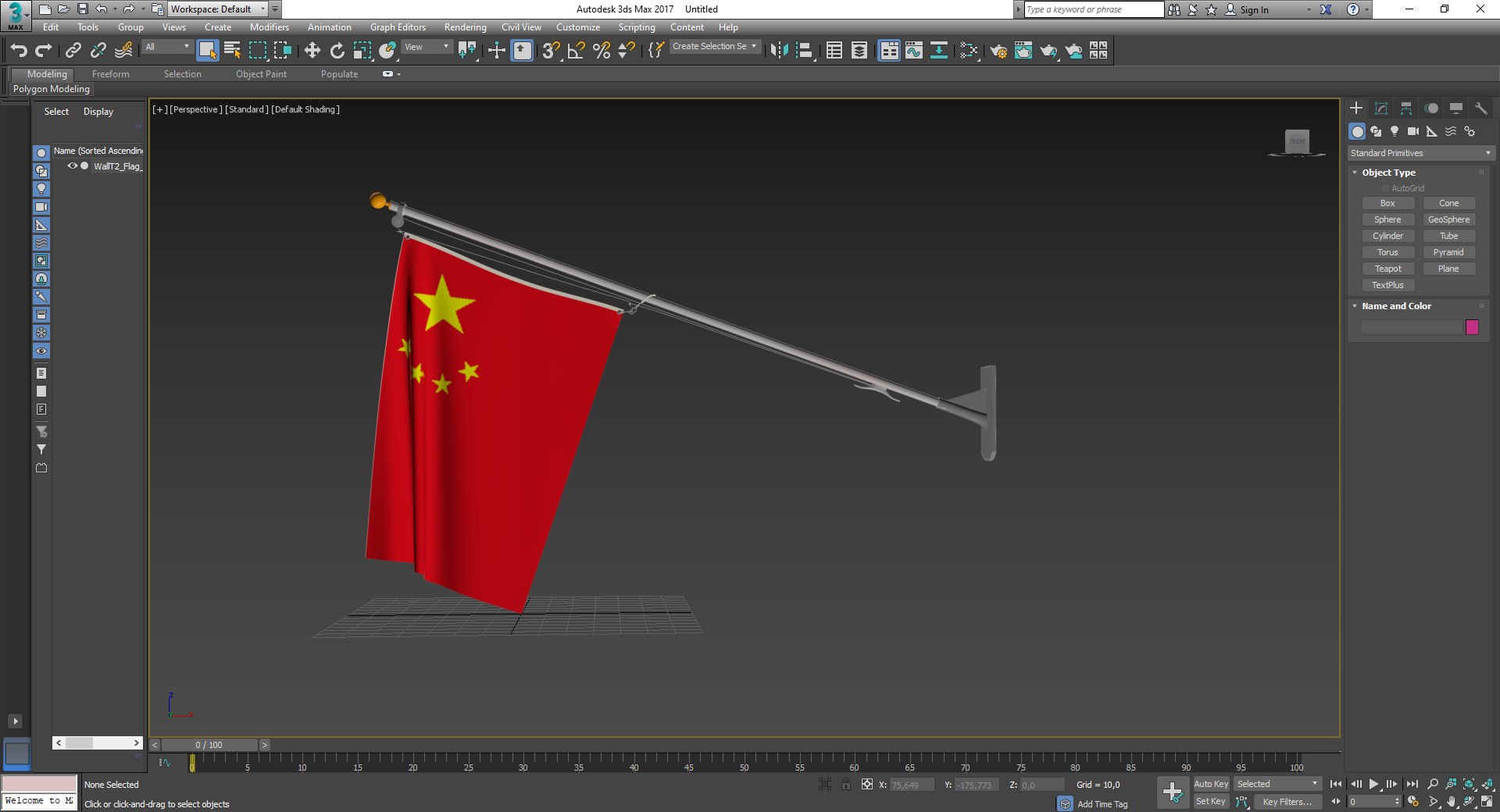Collapse the Name and Color rollout
1500x812 pixels.
point(1395,306)
